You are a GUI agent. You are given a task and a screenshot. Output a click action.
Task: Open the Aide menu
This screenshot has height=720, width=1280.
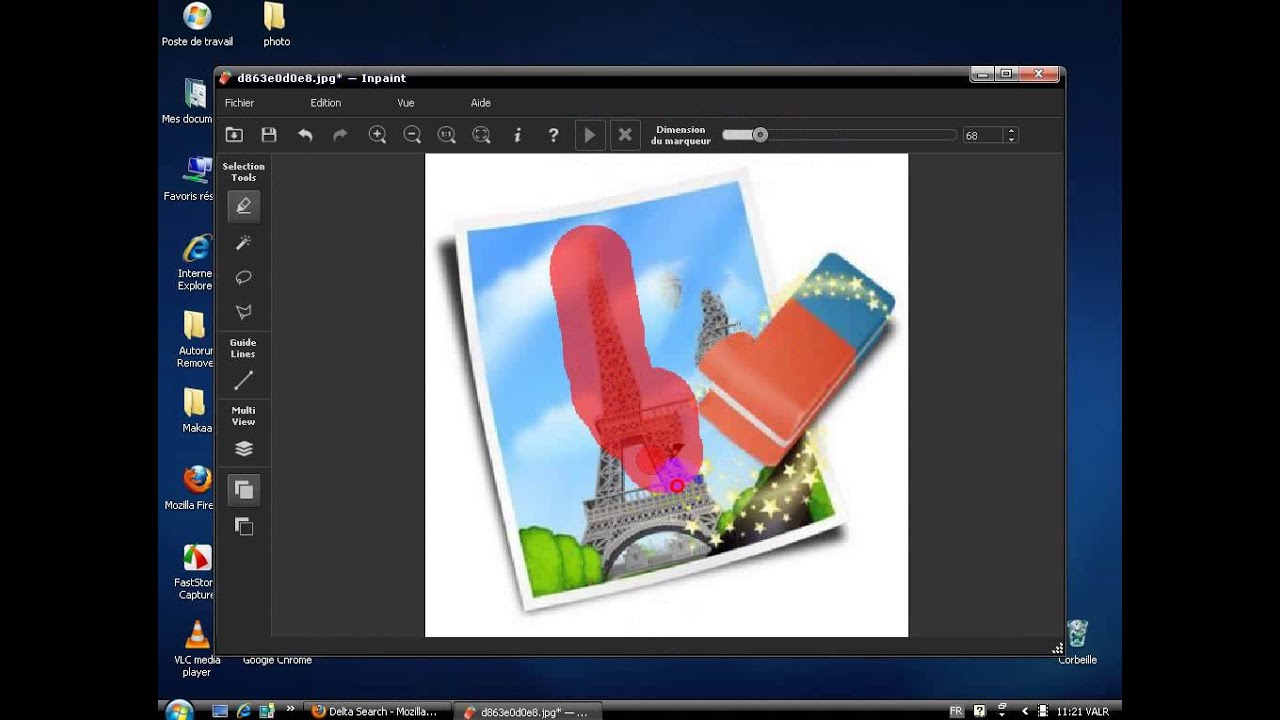[480, 103]
